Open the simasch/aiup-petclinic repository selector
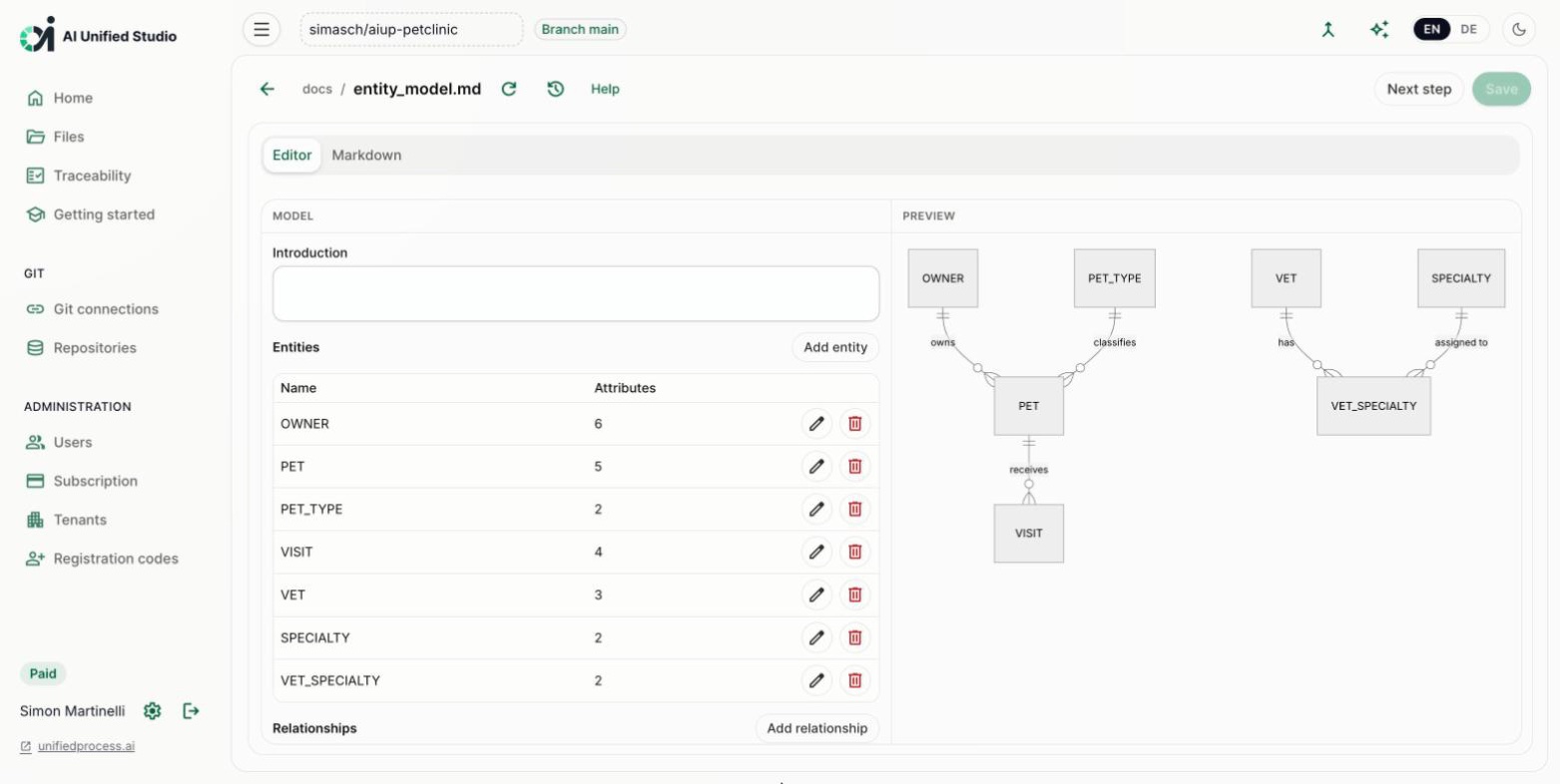Image resolution: width=1560 pixels, height=784 pixels. coord(411,29)
